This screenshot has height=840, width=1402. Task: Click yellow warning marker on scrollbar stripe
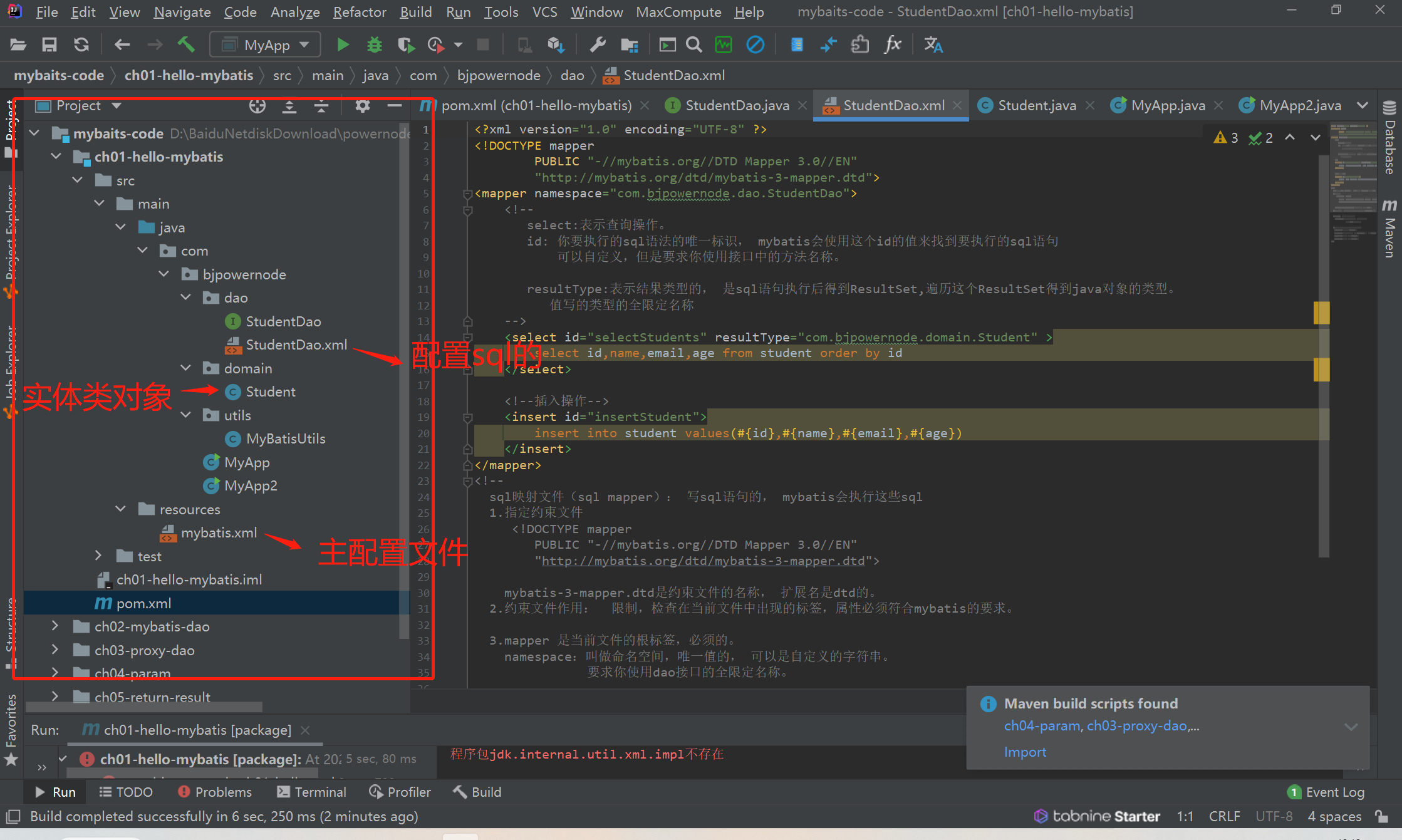(x=1321, y=312)
